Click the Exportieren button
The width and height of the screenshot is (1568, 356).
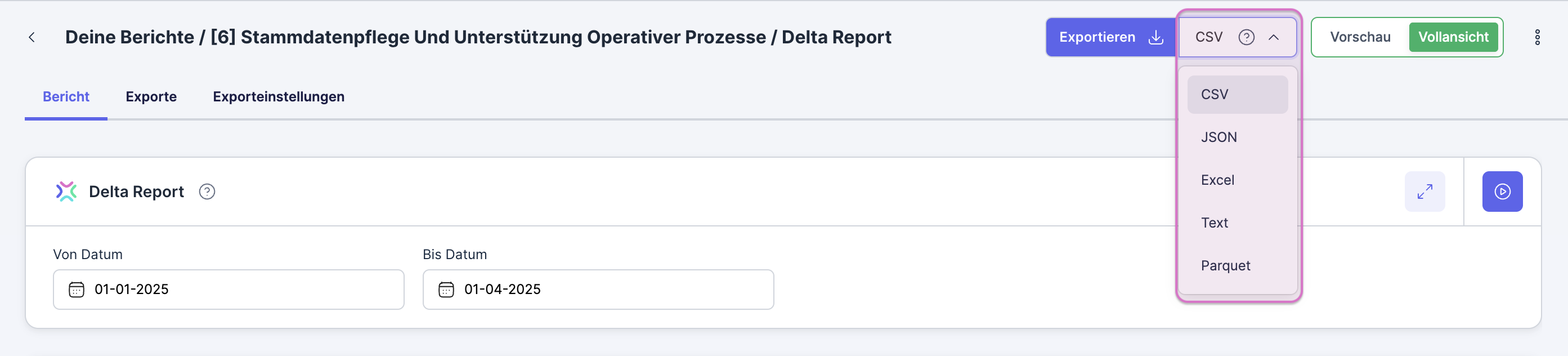1097,37
